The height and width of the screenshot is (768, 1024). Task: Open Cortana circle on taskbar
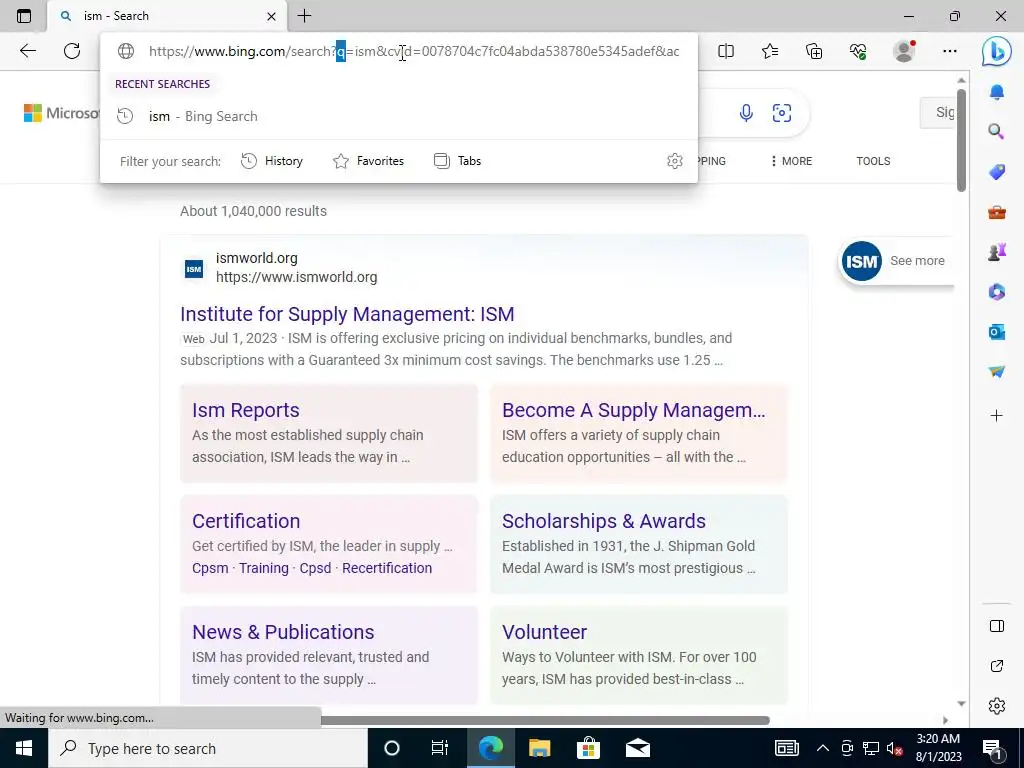coord(392,748)
